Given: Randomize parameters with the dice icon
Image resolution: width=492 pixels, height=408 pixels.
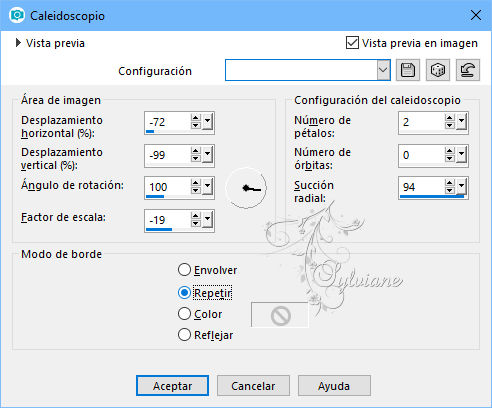Looking at the screenshot, I should [x=438, y=70].
